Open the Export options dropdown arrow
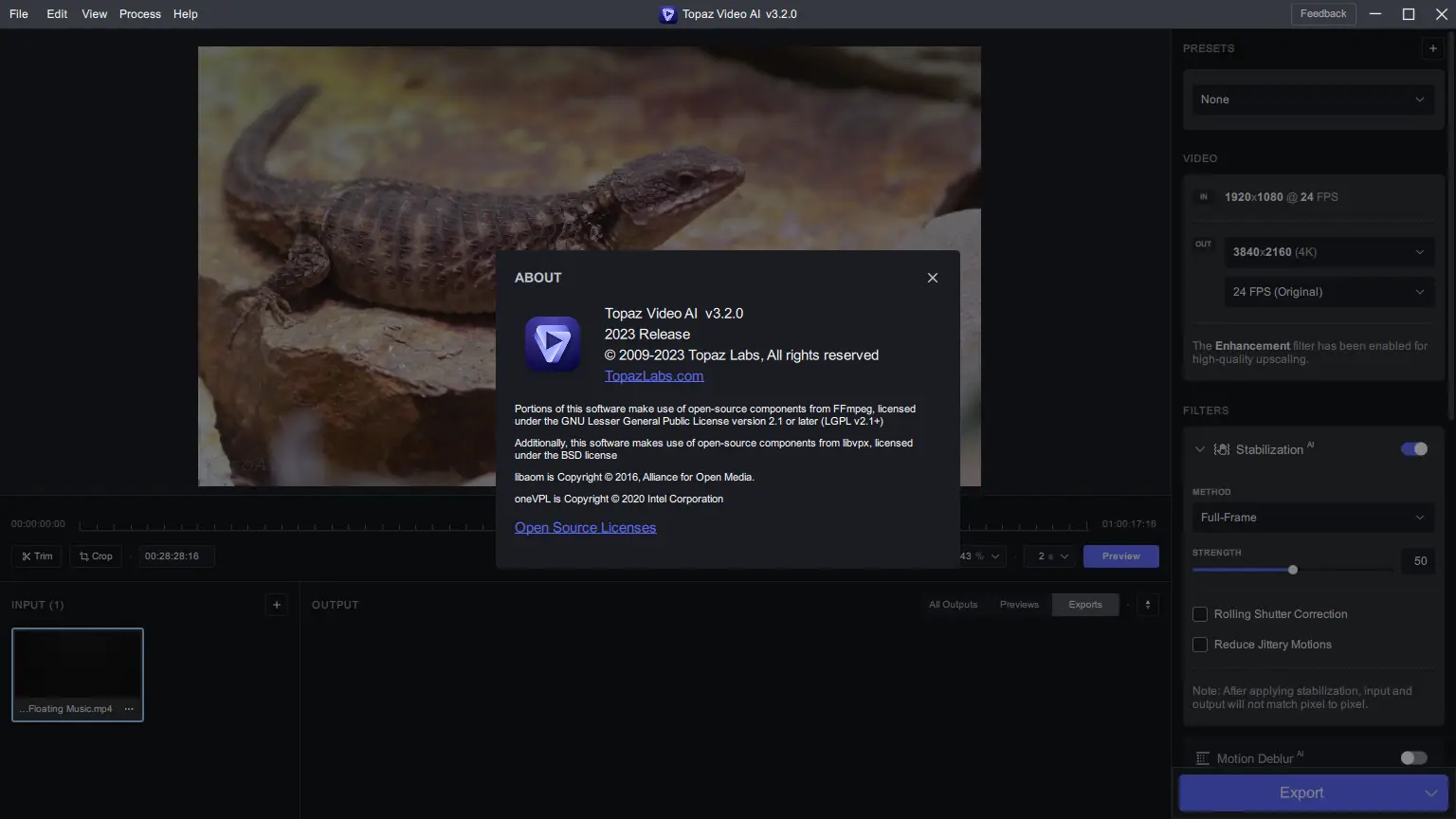 1431,793
